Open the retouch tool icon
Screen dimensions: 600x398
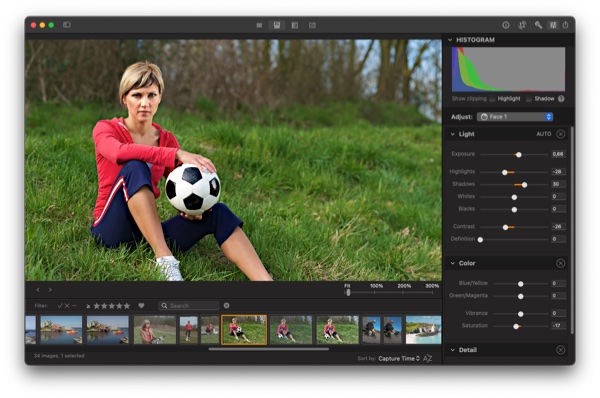pos(538,25)
